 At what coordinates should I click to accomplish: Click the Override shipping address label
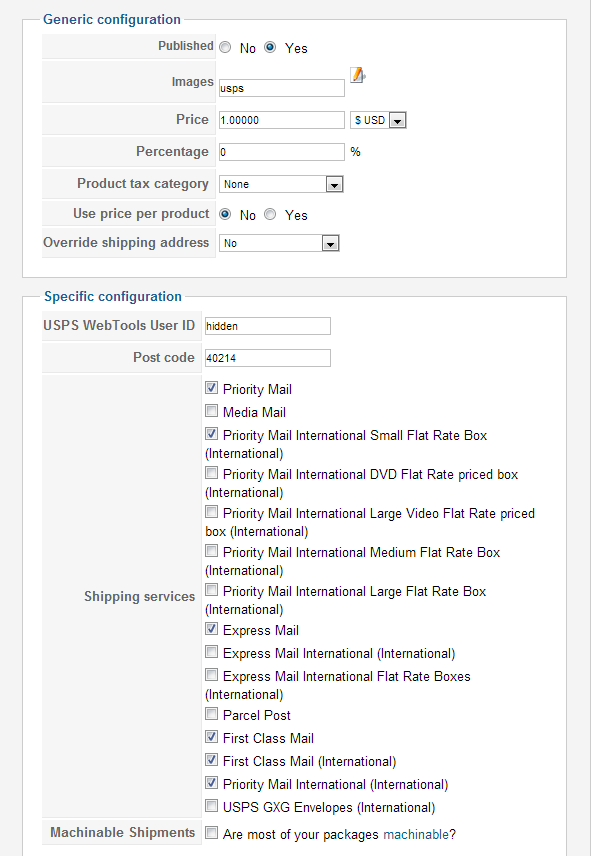tap(126, 242)
